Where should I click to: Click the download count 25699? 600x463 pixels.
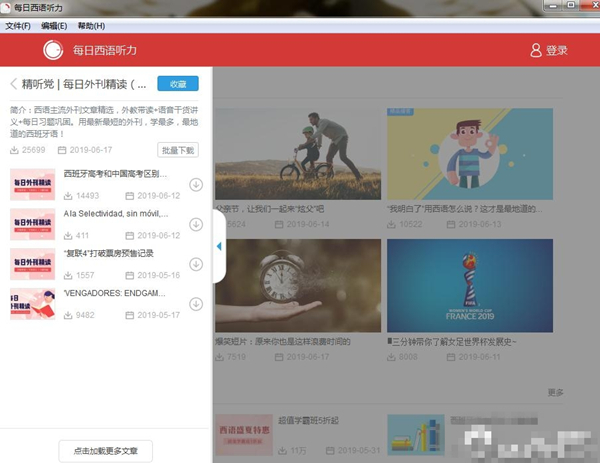(33, 150)
